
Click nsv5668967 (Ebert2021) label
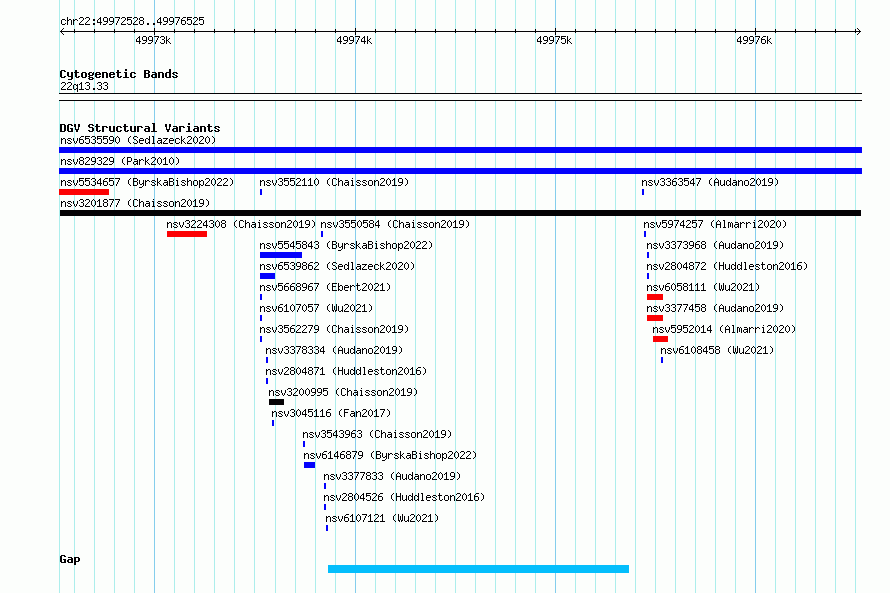[x=325, y=287]
